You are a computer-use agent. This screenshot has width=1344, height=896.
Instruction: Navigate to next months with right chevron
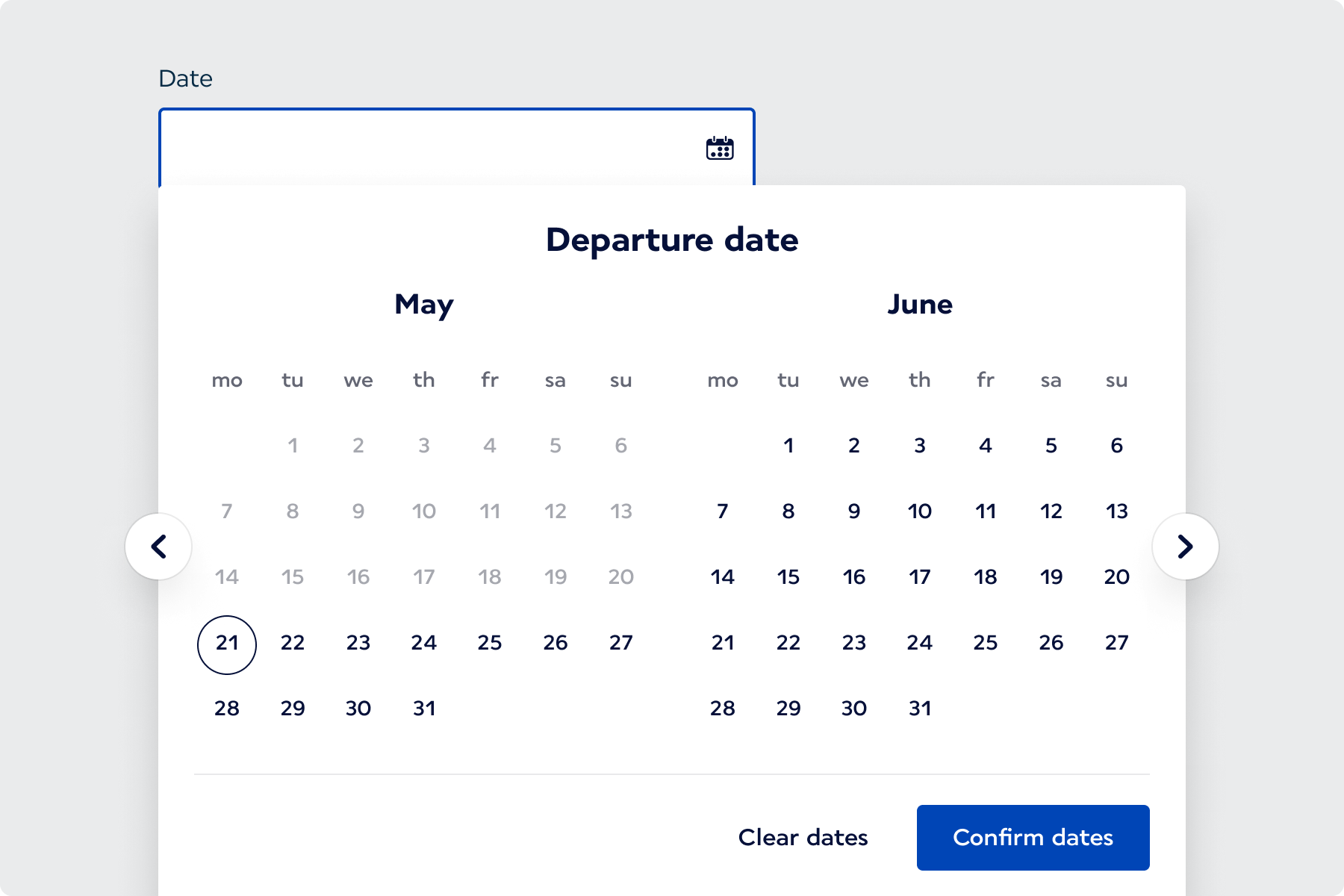[x=1185, y=547]
